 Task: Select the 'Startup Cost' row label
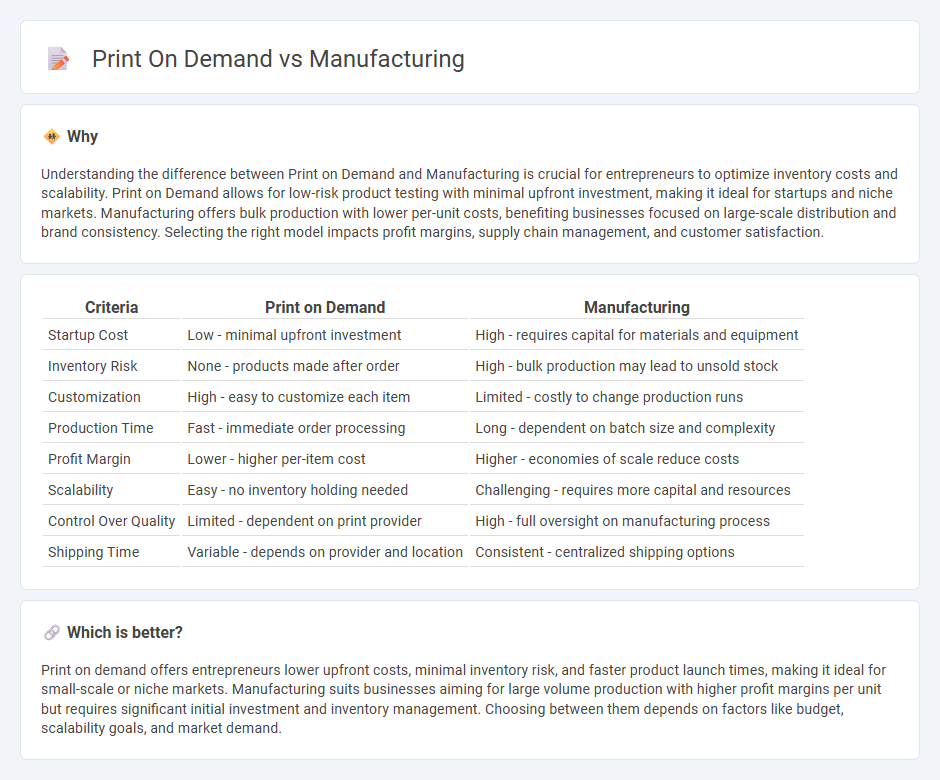(x=88, y=335)
